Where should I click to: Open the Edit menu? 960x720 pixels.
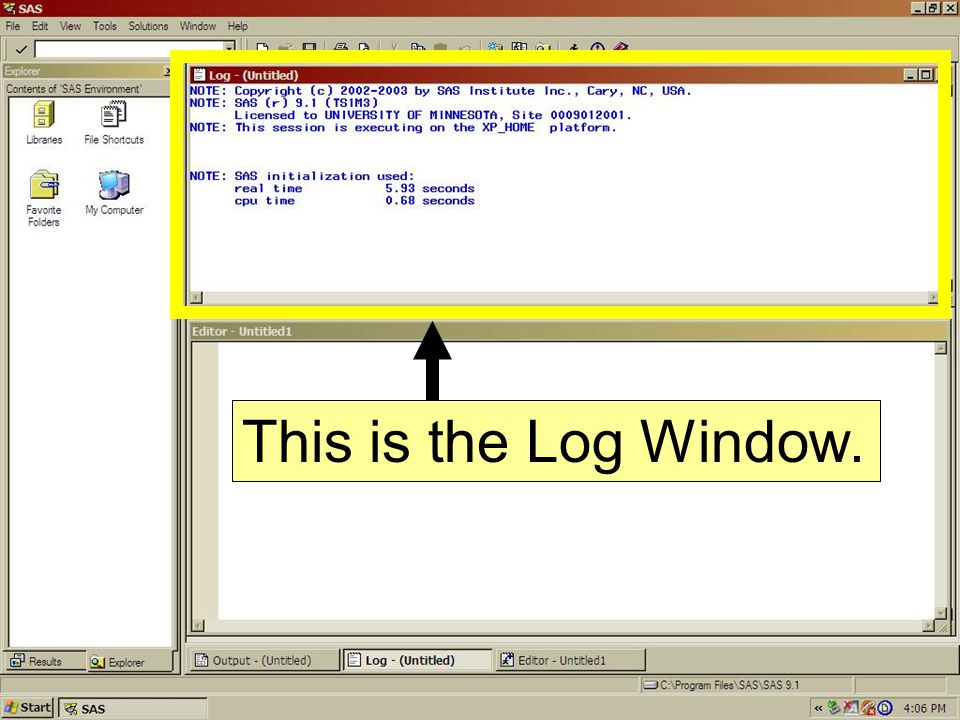click(x=40, y=26)
